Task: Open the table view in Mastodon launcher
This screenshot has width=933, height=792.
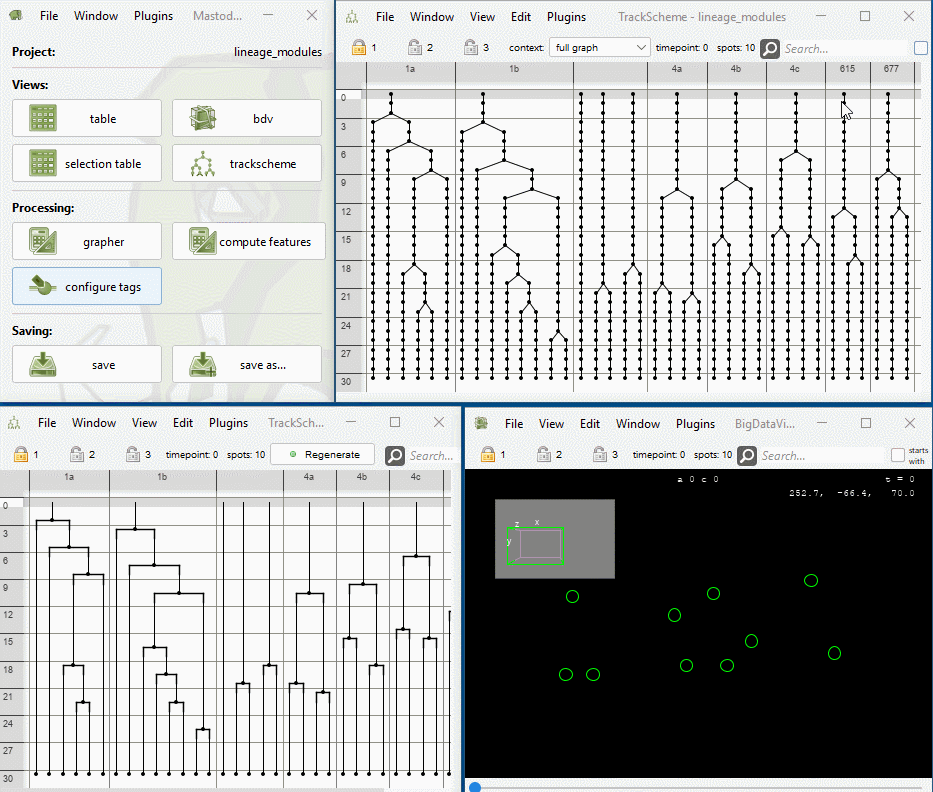Action: pyautogui.click(x=87, y=118)
